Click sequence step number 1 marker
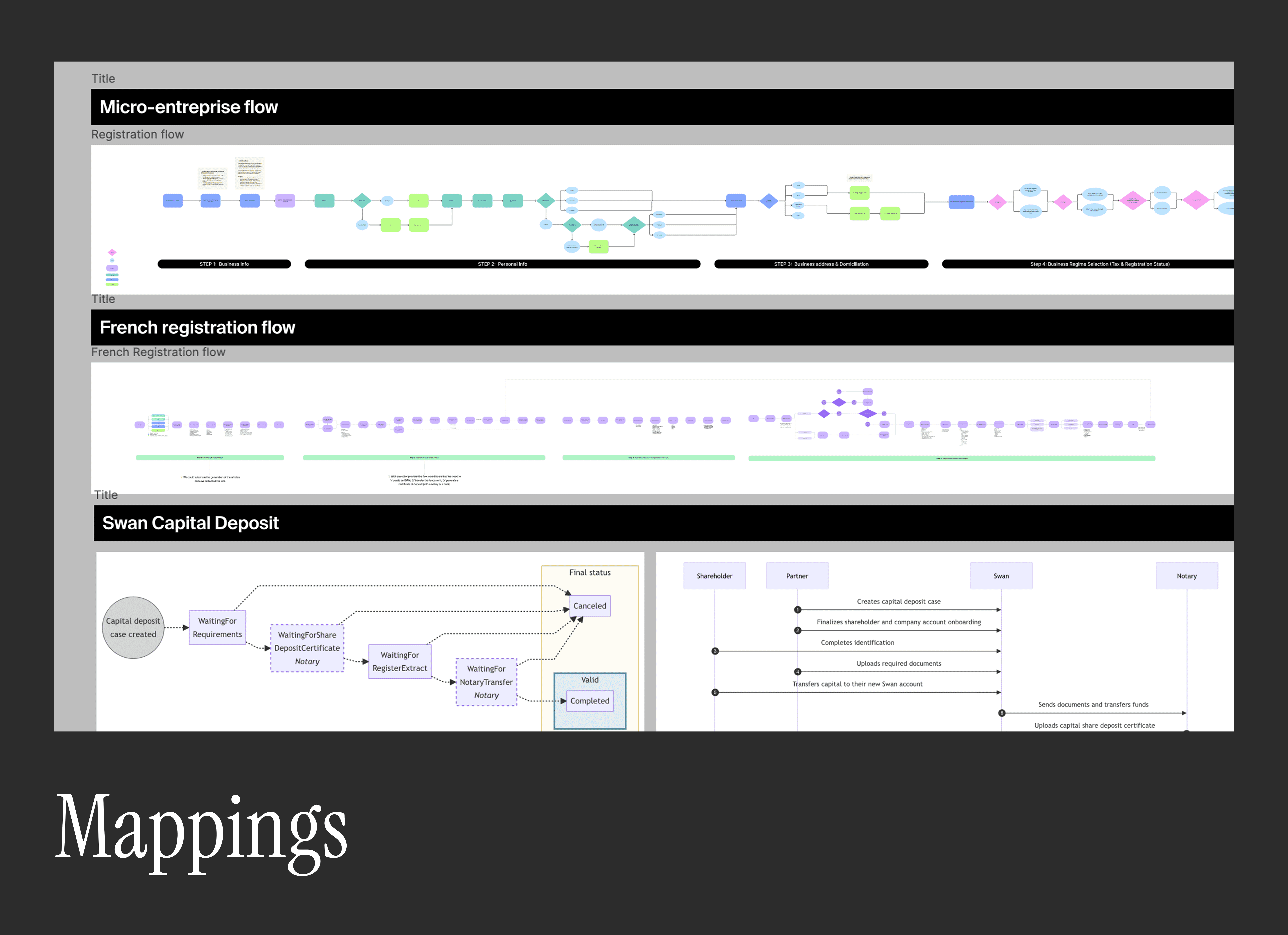Viewport: 1288px width, 935px height. tap(797, 610)
